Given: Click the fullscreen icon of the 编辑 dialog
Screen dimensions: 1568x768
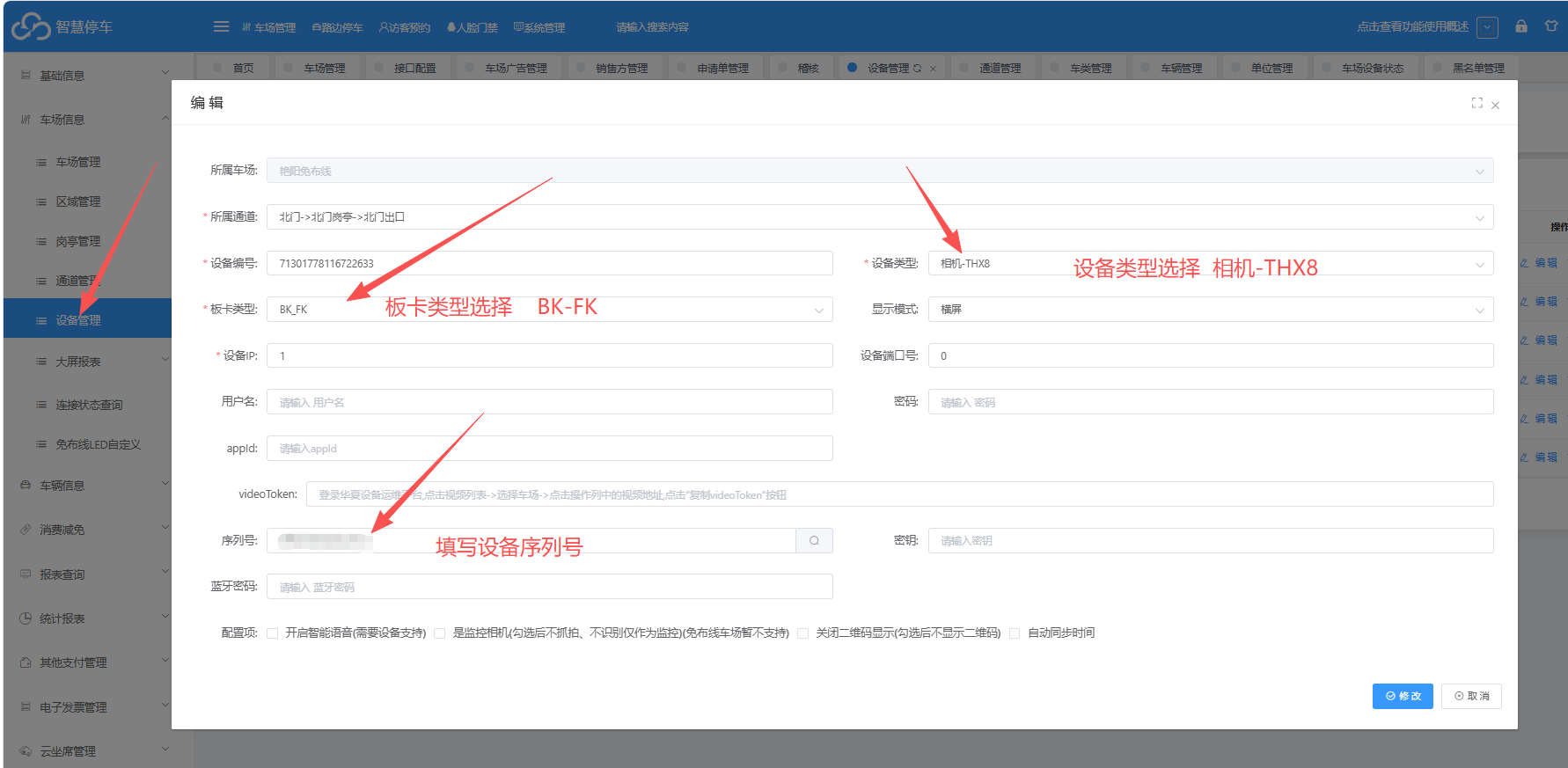Looking at the screenshot, I should 1476,103.
